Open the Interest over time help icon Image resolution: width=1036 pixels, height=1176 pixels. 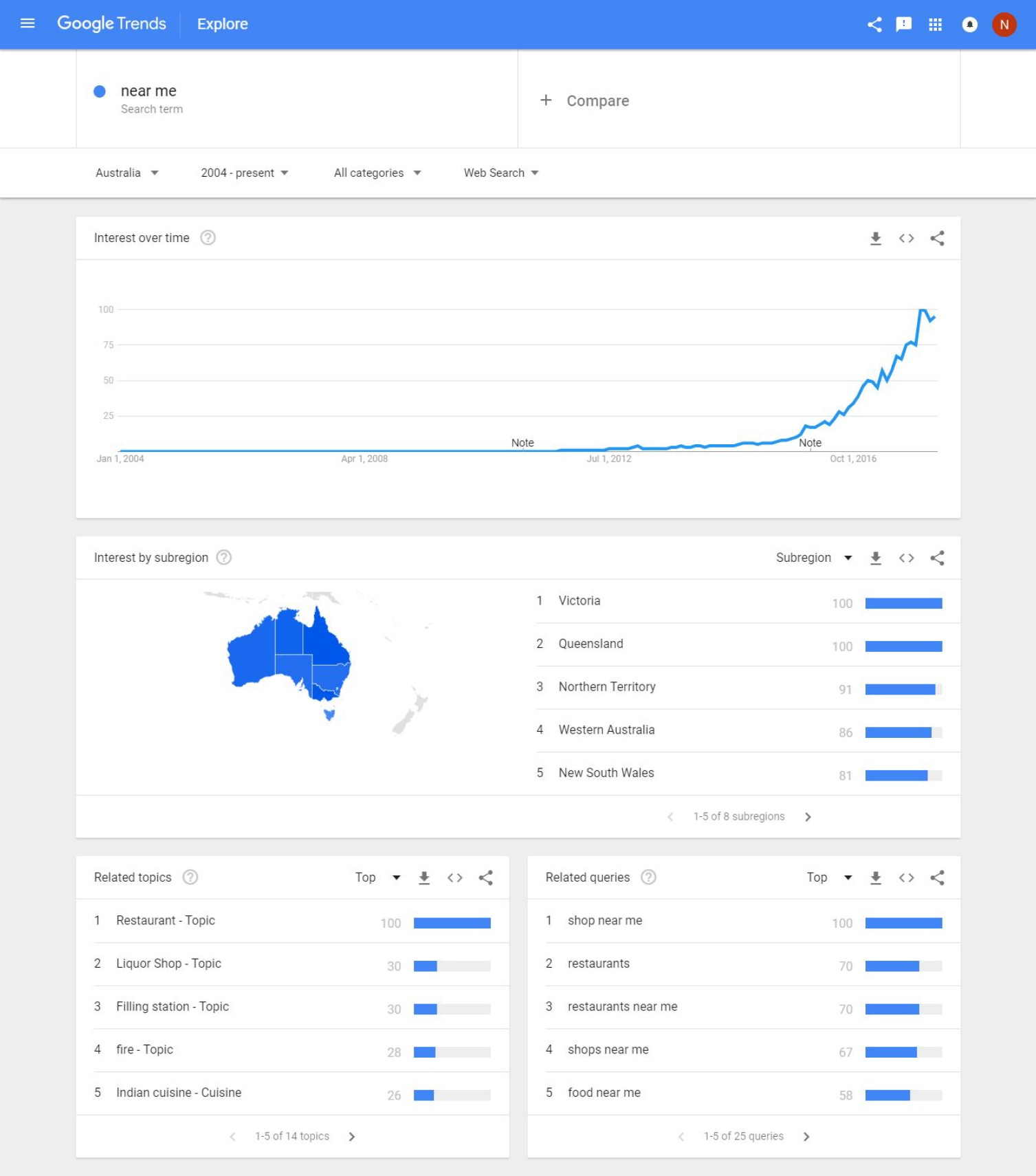[208, 238]
